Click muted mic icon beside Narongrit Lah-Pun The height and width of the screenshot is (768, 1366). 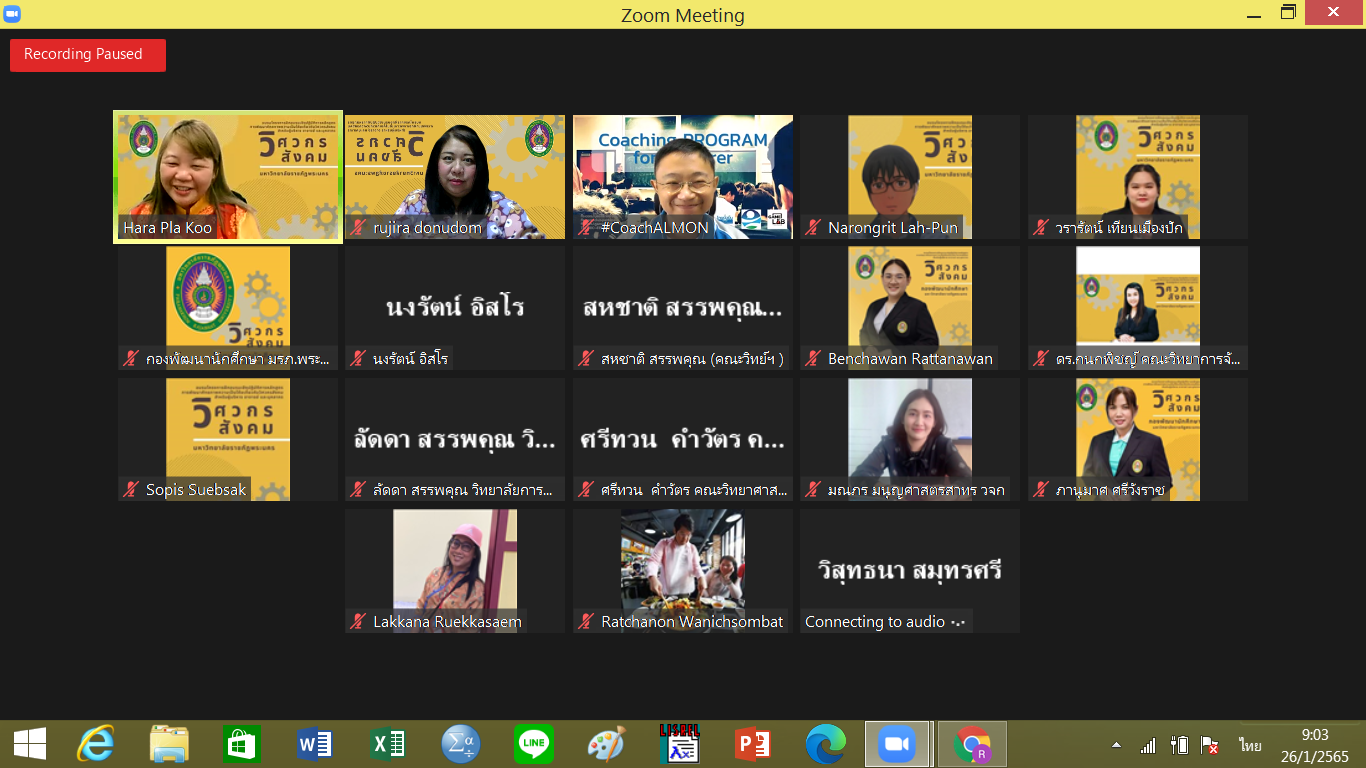(x=813, y=228)
